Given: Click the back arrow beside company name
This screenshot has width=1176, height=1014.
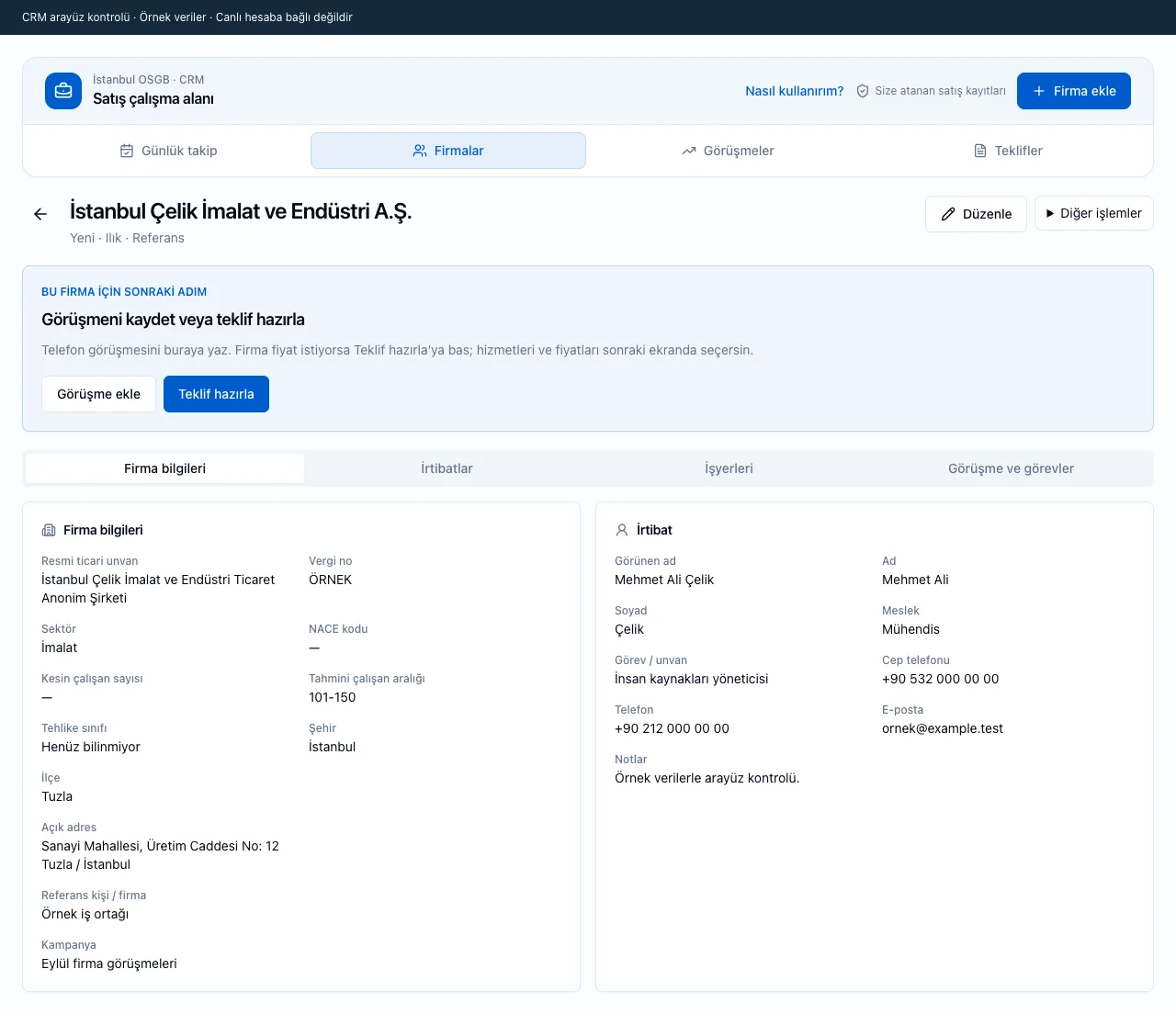Looking at the screenshot, I should pyautogui.click(x=40, y=214).
